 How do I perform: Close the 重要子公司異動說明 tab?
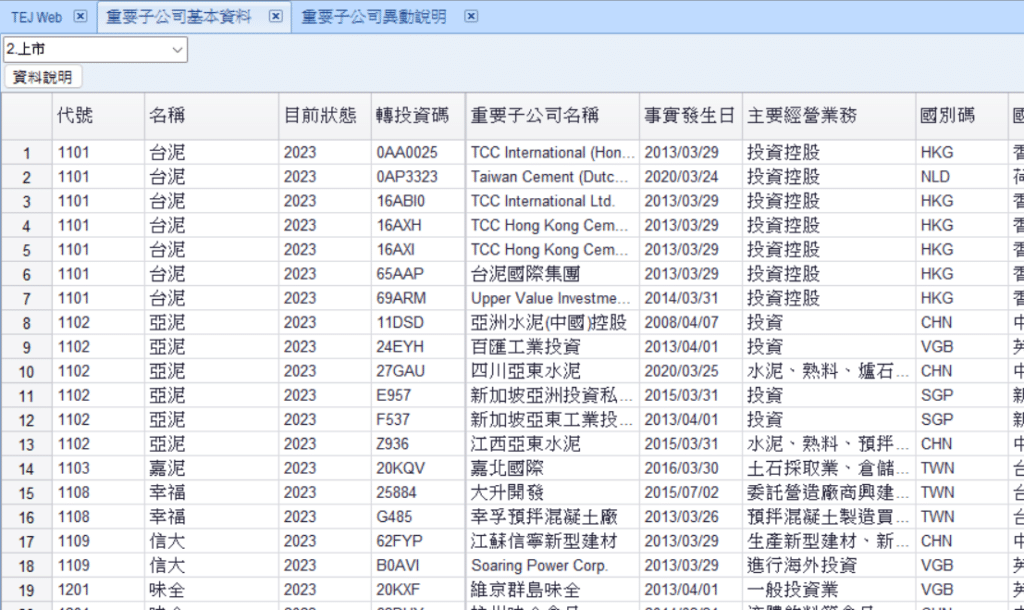(471, 17)
